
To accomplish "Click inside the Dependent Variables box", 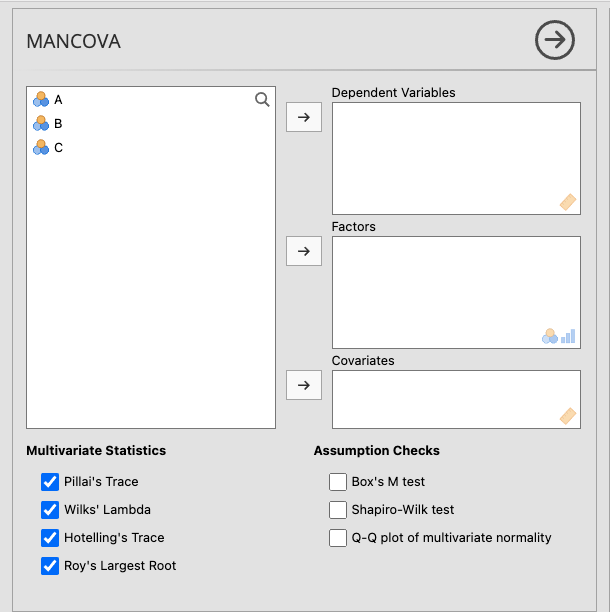I will click(455, 157).
